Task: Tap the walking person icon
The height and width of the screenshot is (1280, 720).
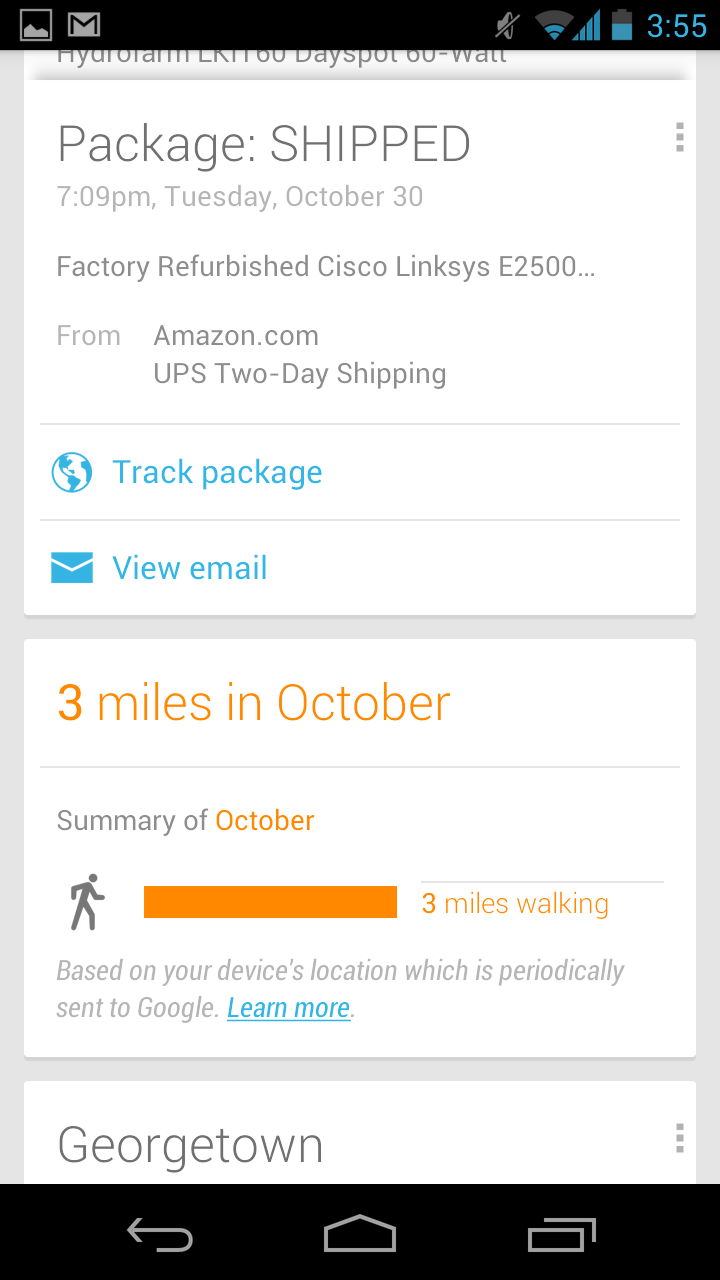Action: click(x=87, y=902)
